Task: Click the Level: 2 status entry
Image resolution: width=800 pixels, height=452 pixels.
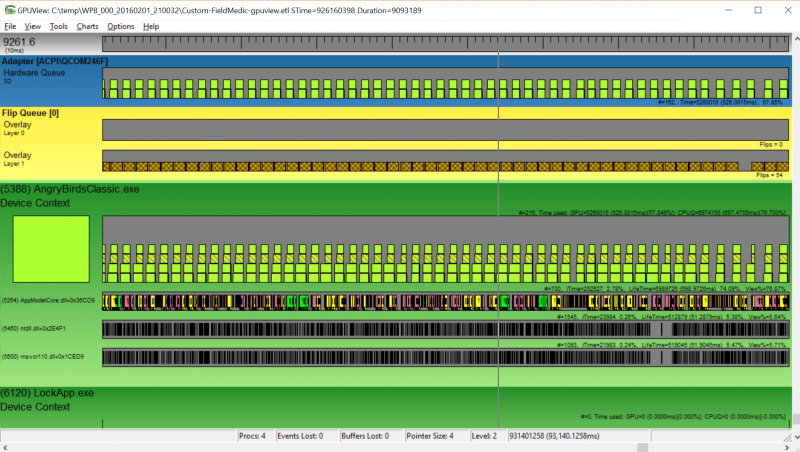Action: point(484,436)
